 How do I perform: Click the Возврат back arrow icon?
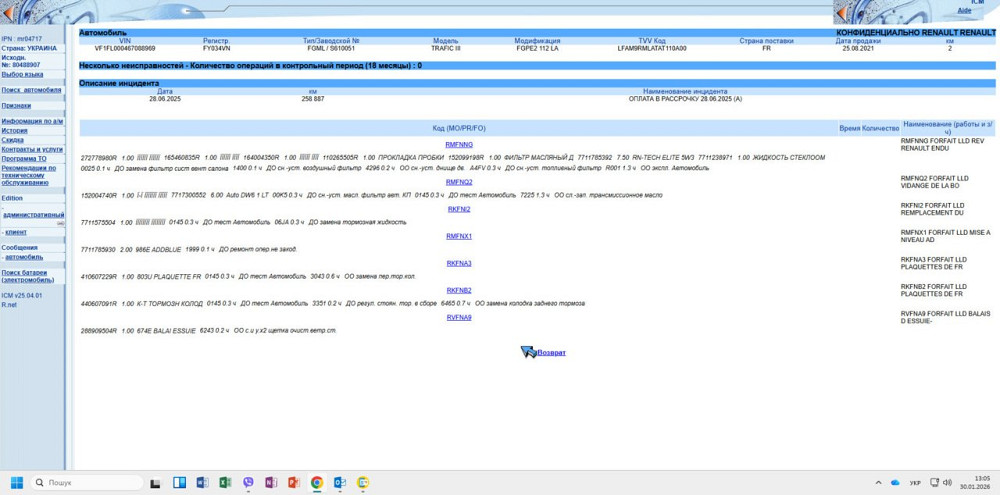[527, 352]
